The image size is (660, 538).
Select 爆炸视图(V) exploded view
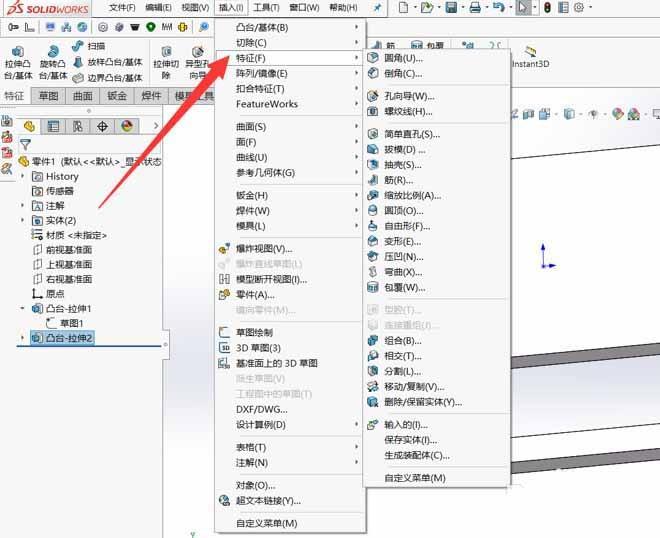[290, 249]
